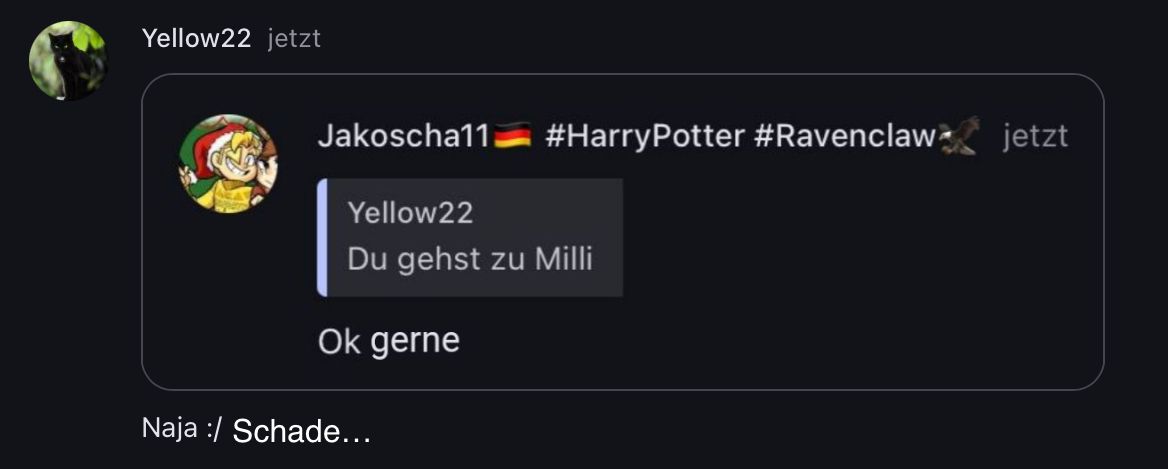The width and height of the screenshot is (1168, 469).
Task: Open the embedded quoted post card
Action: [x=622, y=232]
